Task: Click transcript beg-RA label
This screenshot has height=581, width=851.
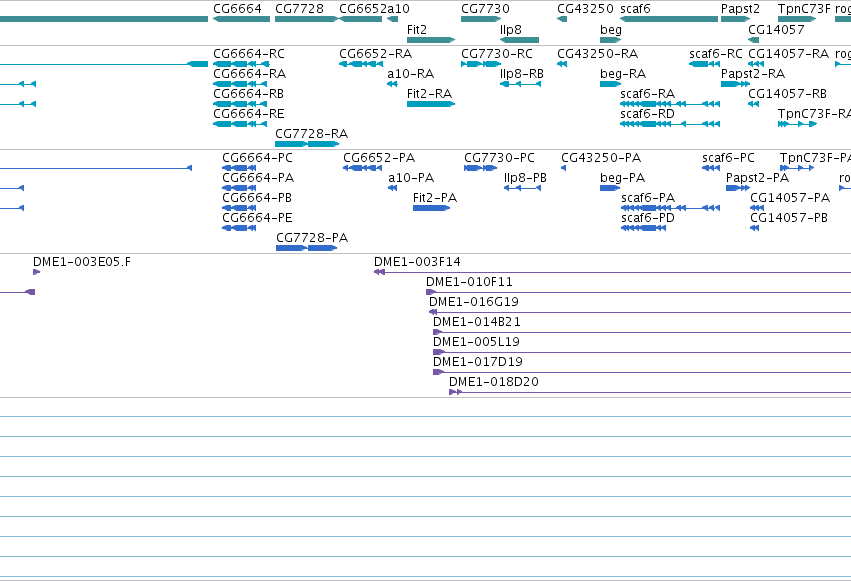Action: pyautogui.click(x=623, y=74)
